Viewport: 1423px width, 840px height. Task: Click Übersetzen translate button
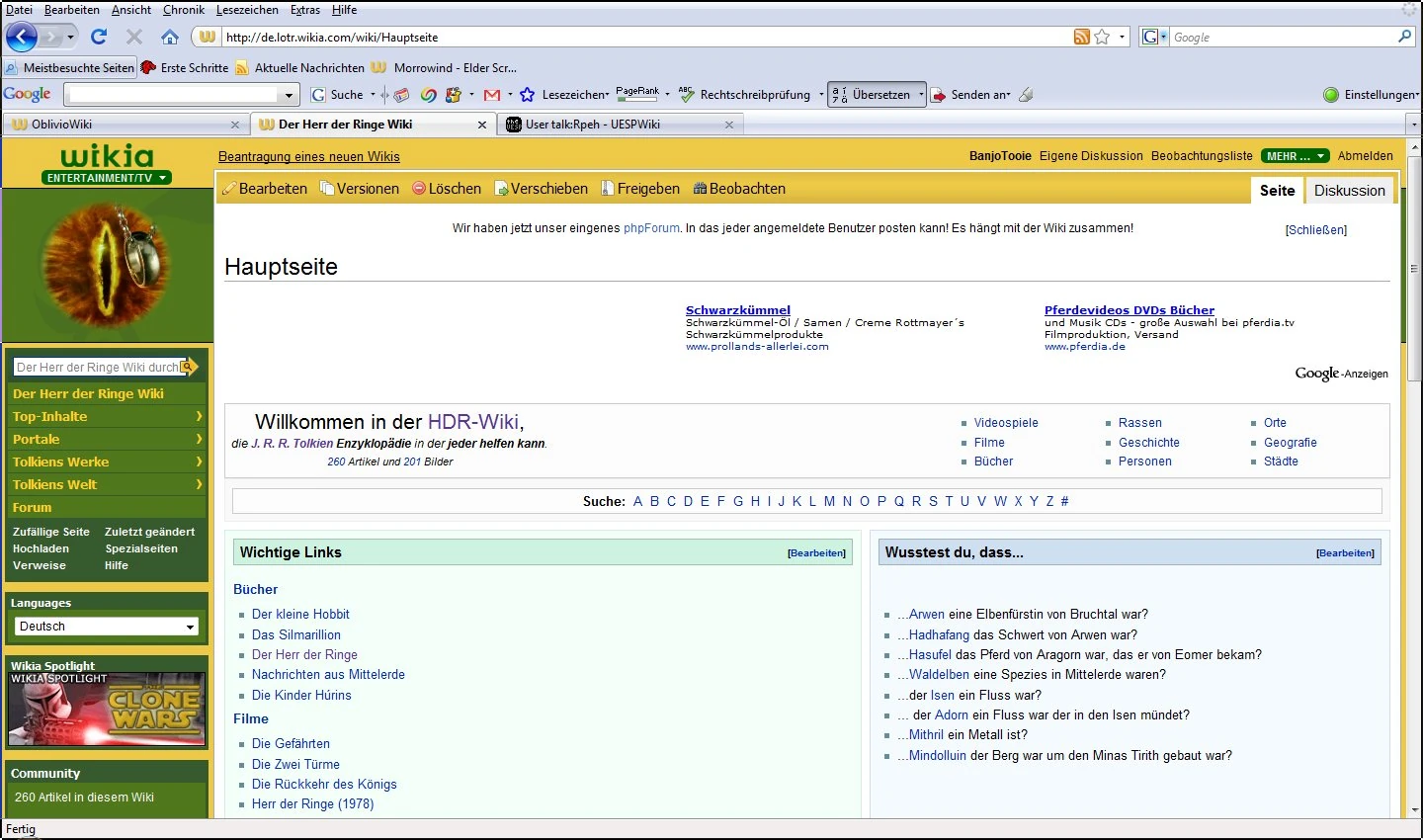877,95
